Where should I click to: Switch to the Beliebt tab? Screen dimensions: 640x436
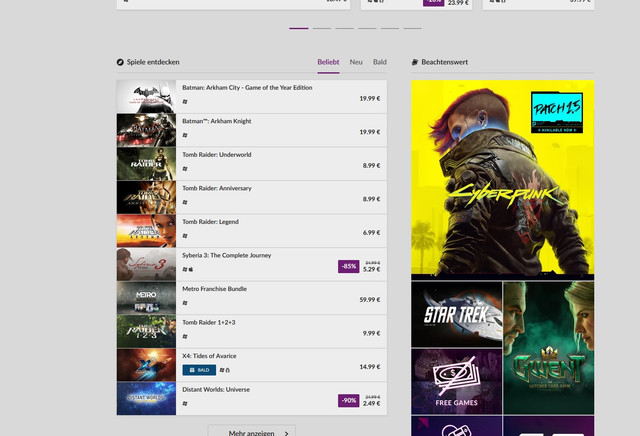click(328, 62)
